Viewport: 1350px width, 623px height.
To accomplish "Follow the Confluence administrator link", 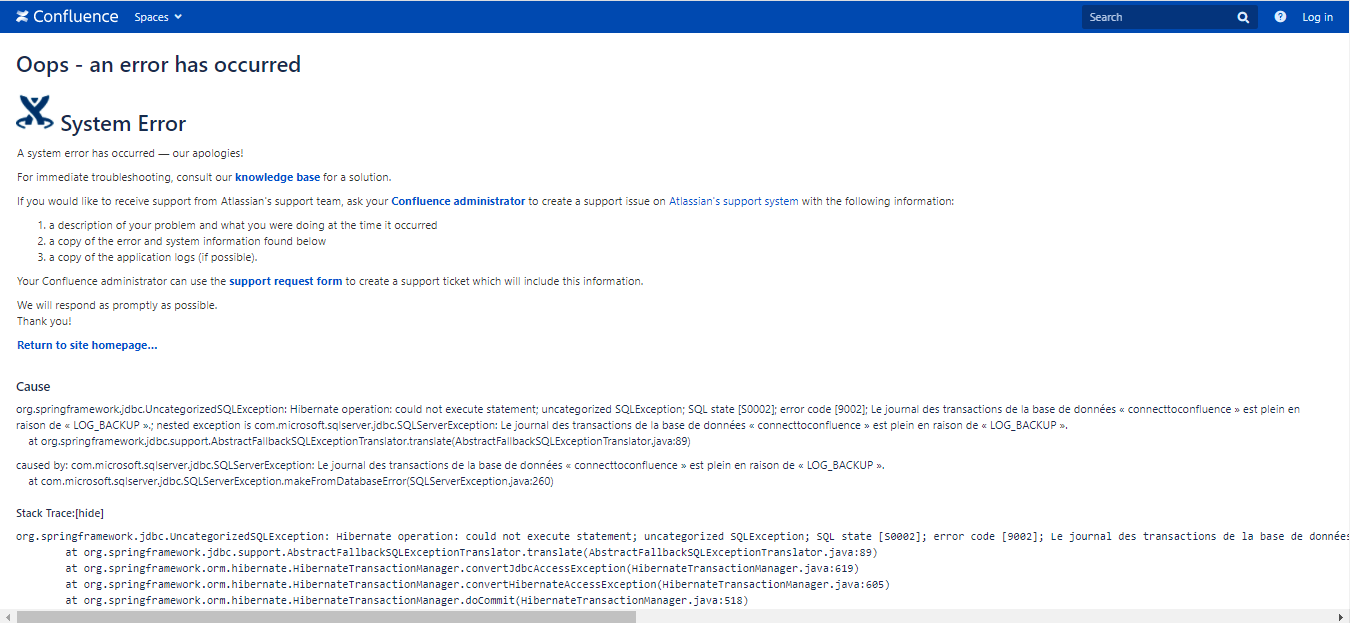I will 458,201.
